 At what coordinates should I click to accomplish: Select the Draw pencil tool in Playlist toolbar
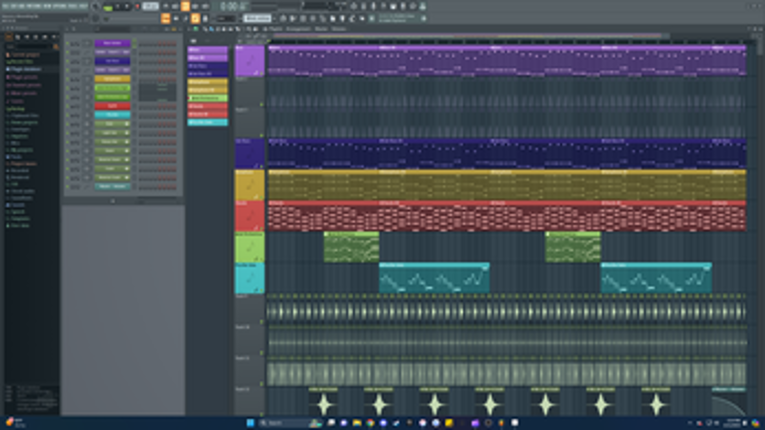[205, 29]
